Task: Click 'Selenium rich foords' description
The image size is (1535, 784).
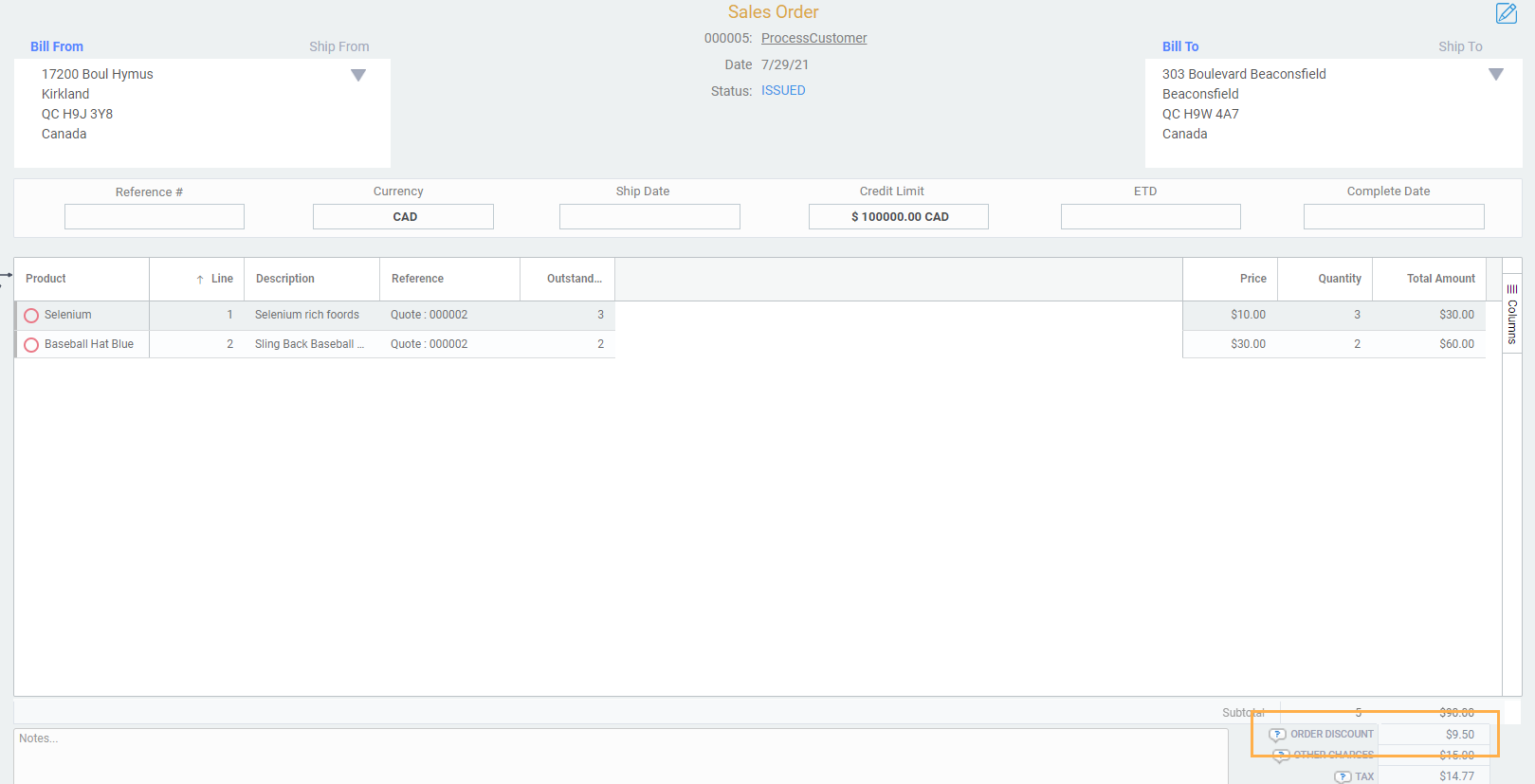Action: (x=307, y=315)
